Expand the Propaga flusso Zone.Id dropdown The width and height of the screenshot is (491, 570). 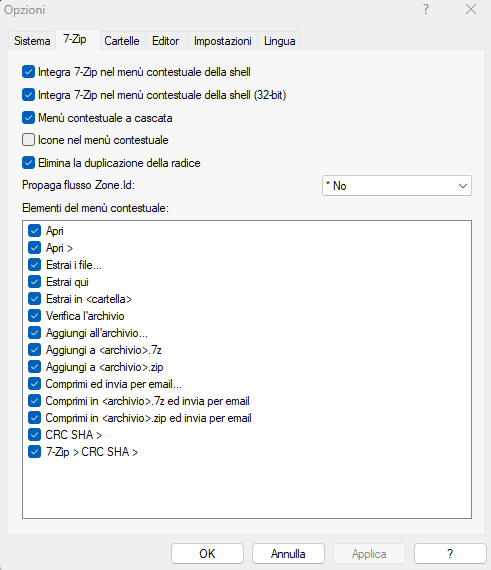coord(397,186)
